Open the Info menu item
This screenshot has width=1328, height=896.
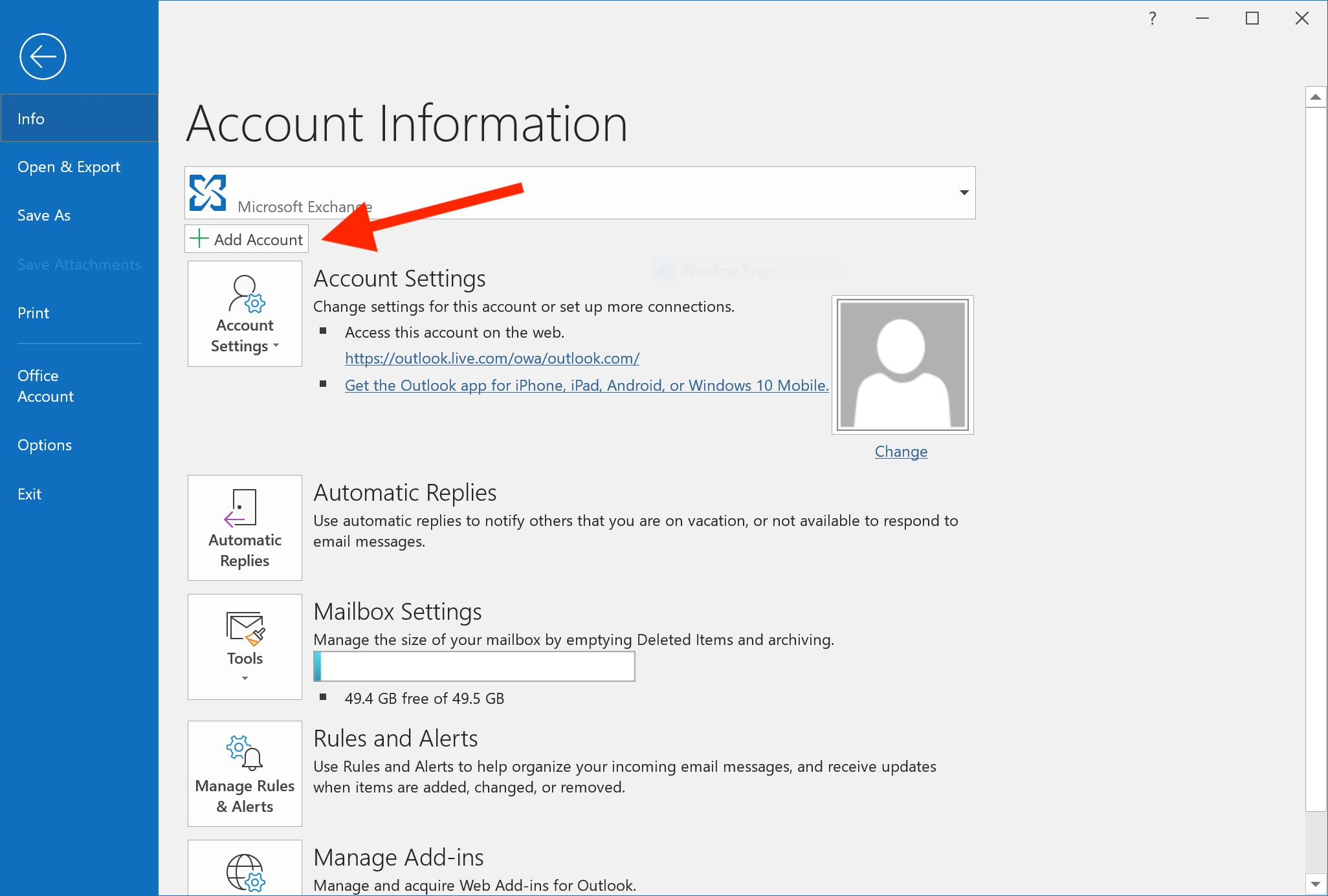(79, 117)
